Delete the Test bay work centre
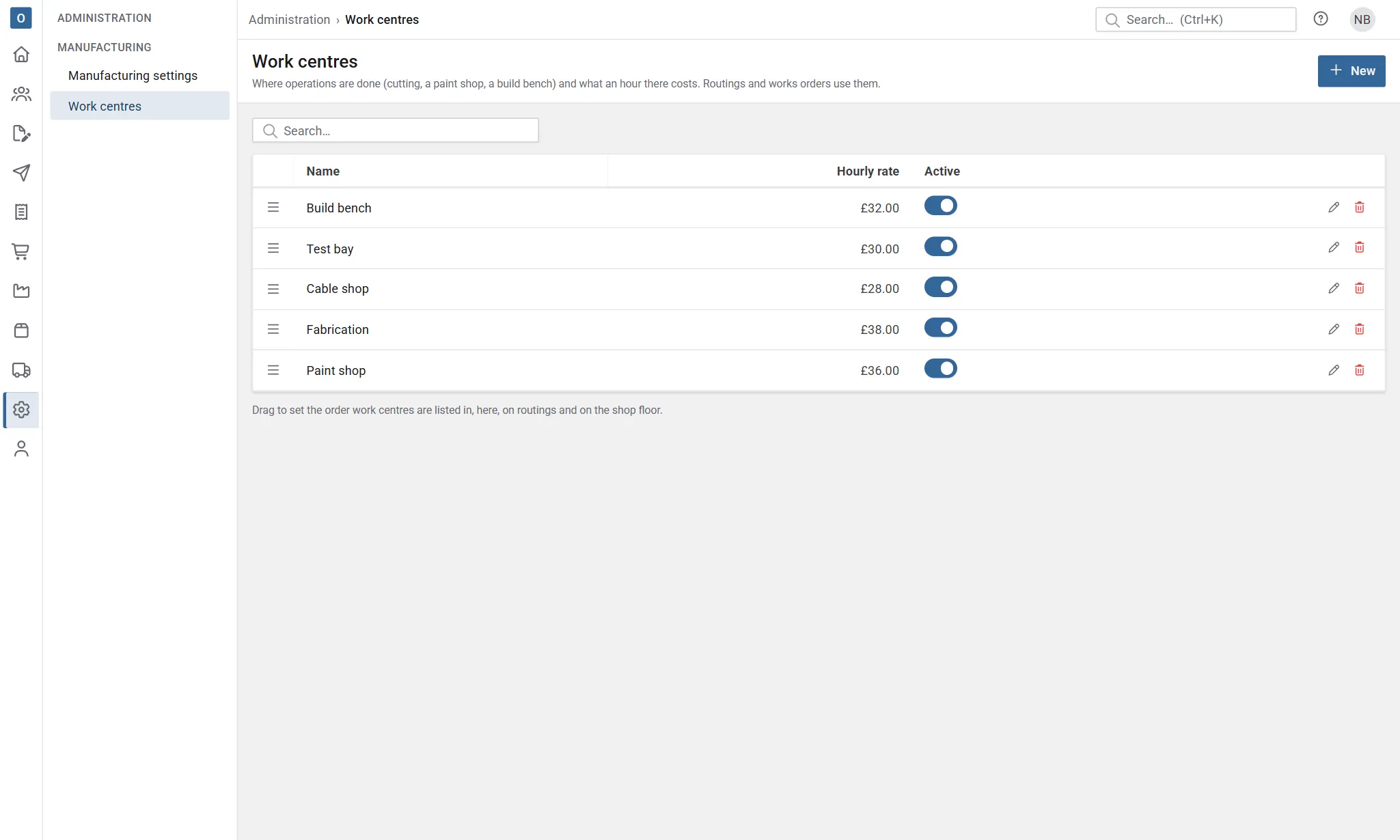The image size is (1400, 840). click(1359, 248)
